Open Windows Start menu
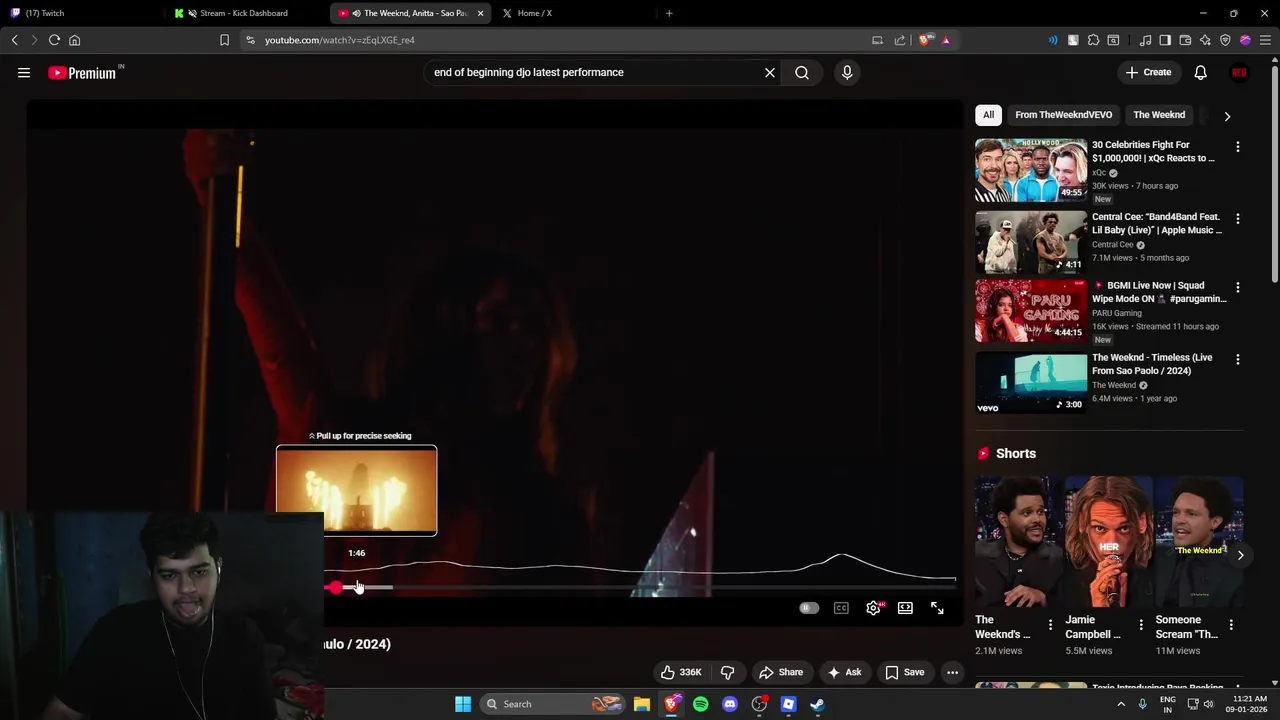The height and width of the screenshot is (720, 1280). 463,704
